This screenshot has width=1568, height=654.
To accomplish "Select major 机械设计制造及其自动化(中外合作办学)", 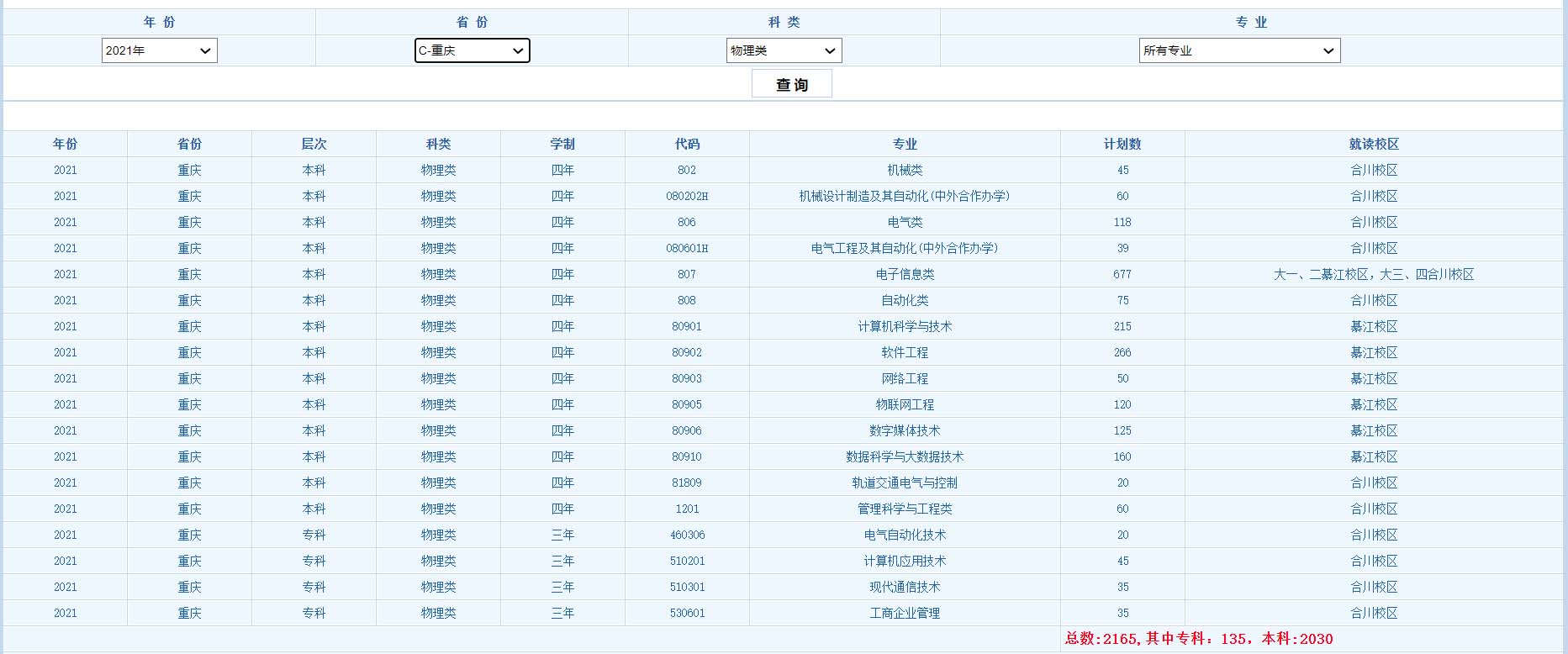I will (905, 196).
